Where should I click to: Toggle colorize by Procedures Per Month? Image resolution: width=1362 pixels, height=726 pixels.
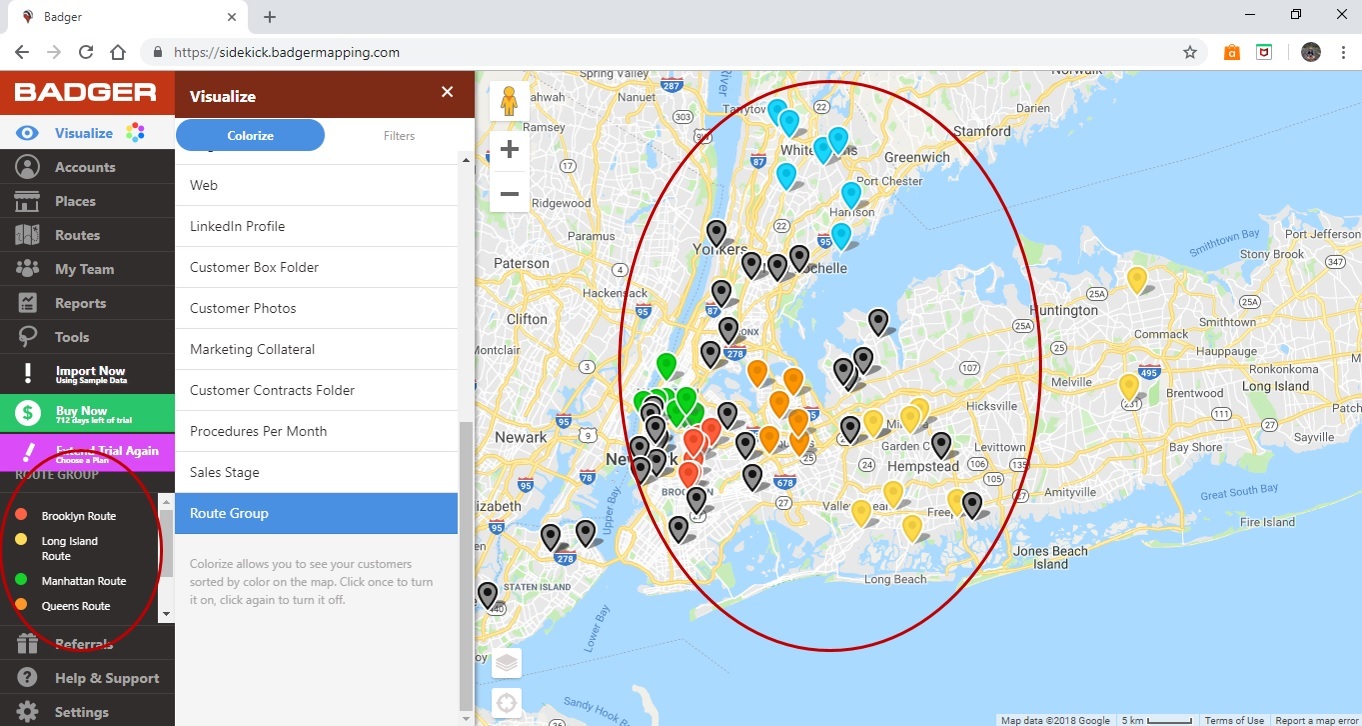click(x=316, y=431)
